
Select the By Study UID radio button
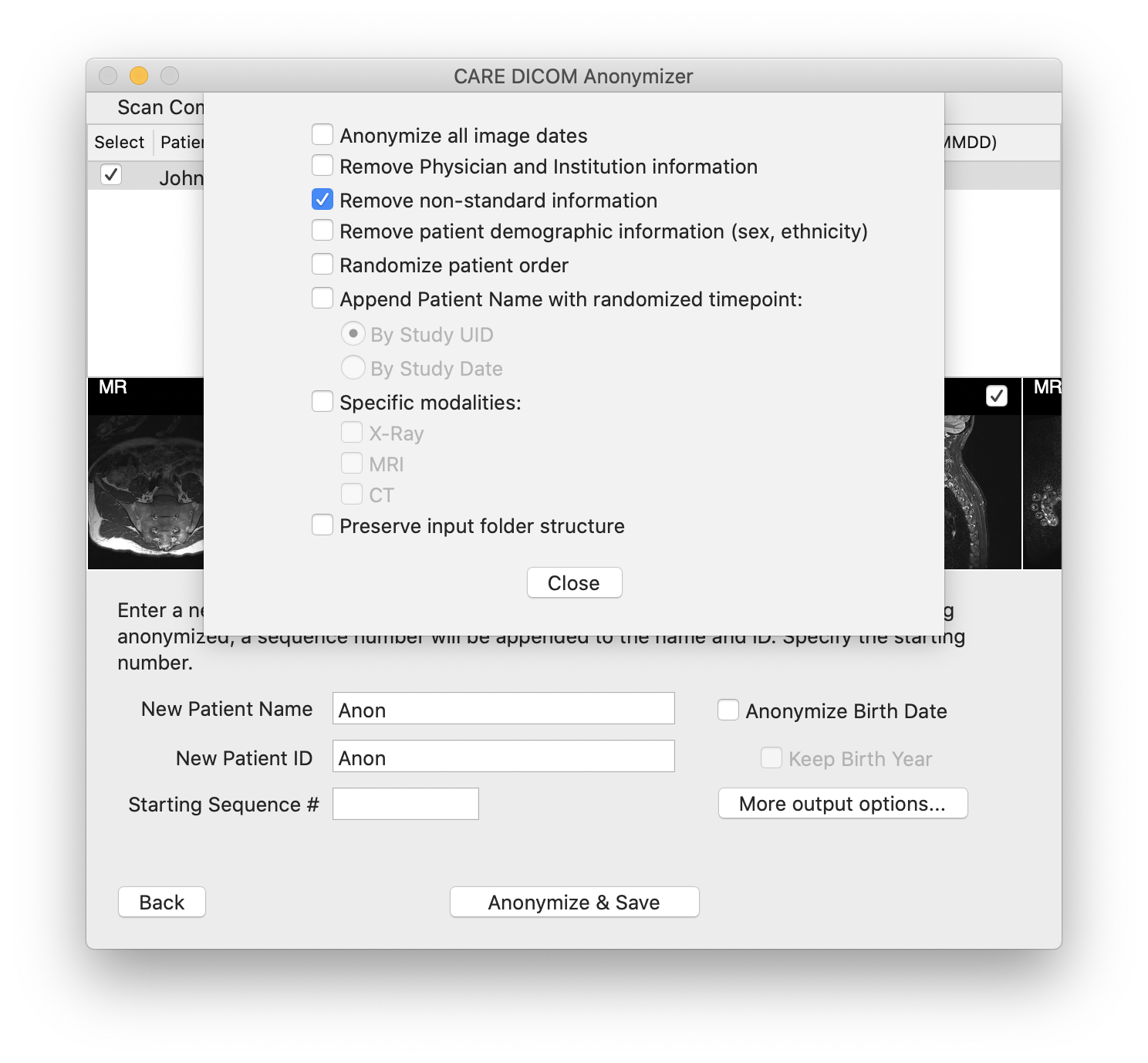353,334
